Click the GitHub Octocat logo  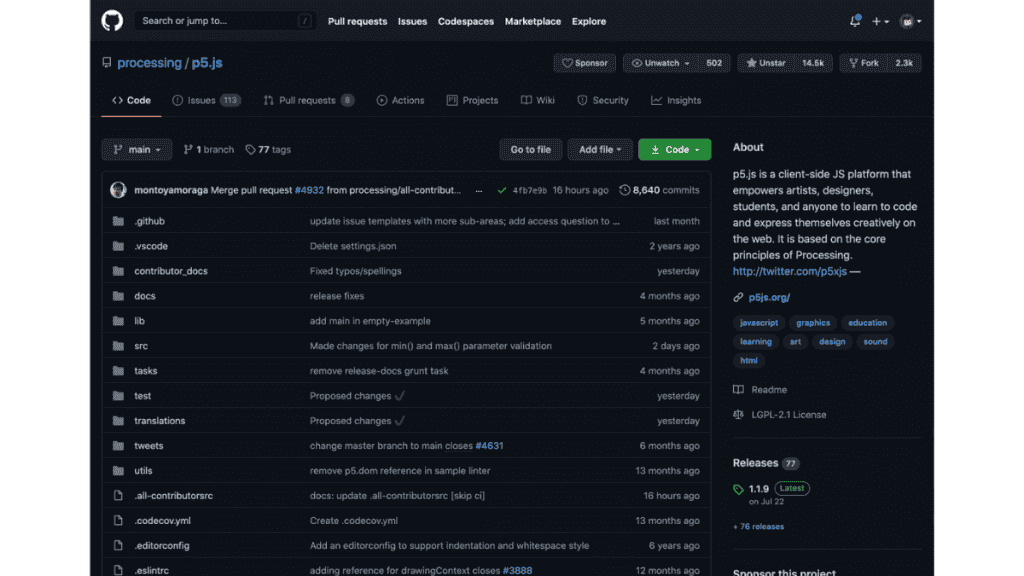coord(112,21)
